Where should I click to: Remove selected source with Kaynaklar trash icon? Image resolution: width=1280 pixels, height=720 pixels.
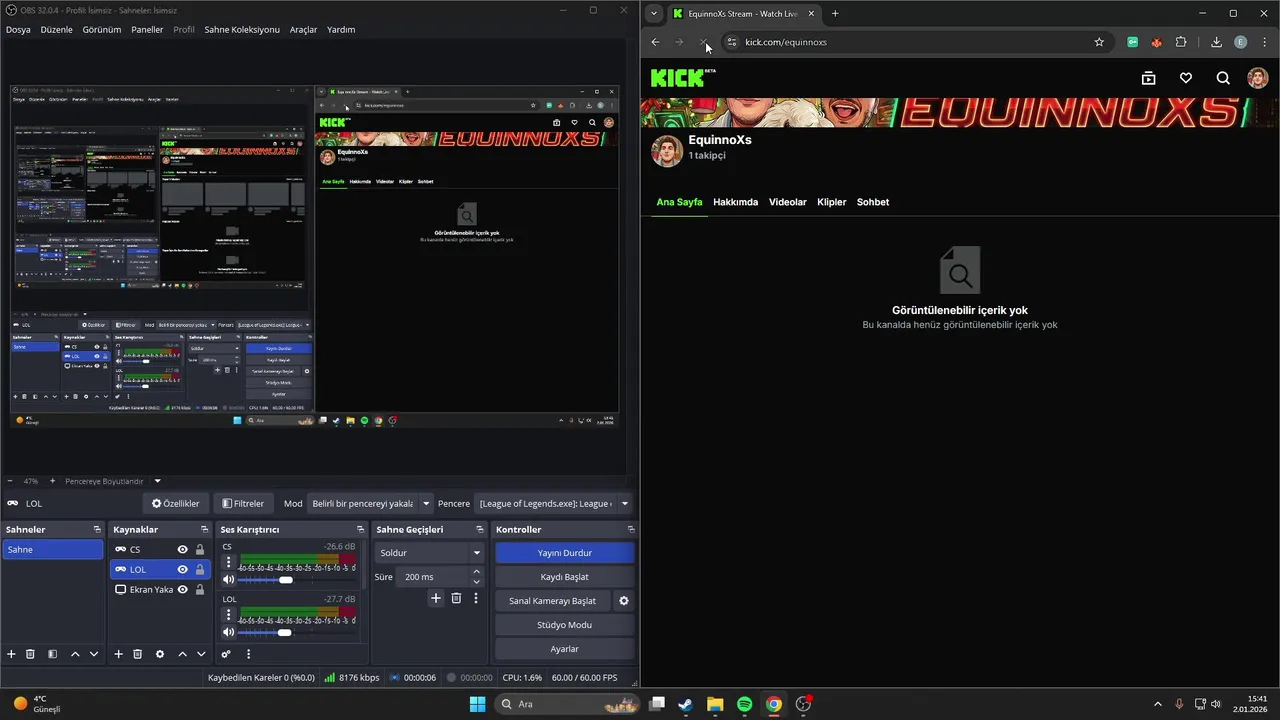point(137,654)
